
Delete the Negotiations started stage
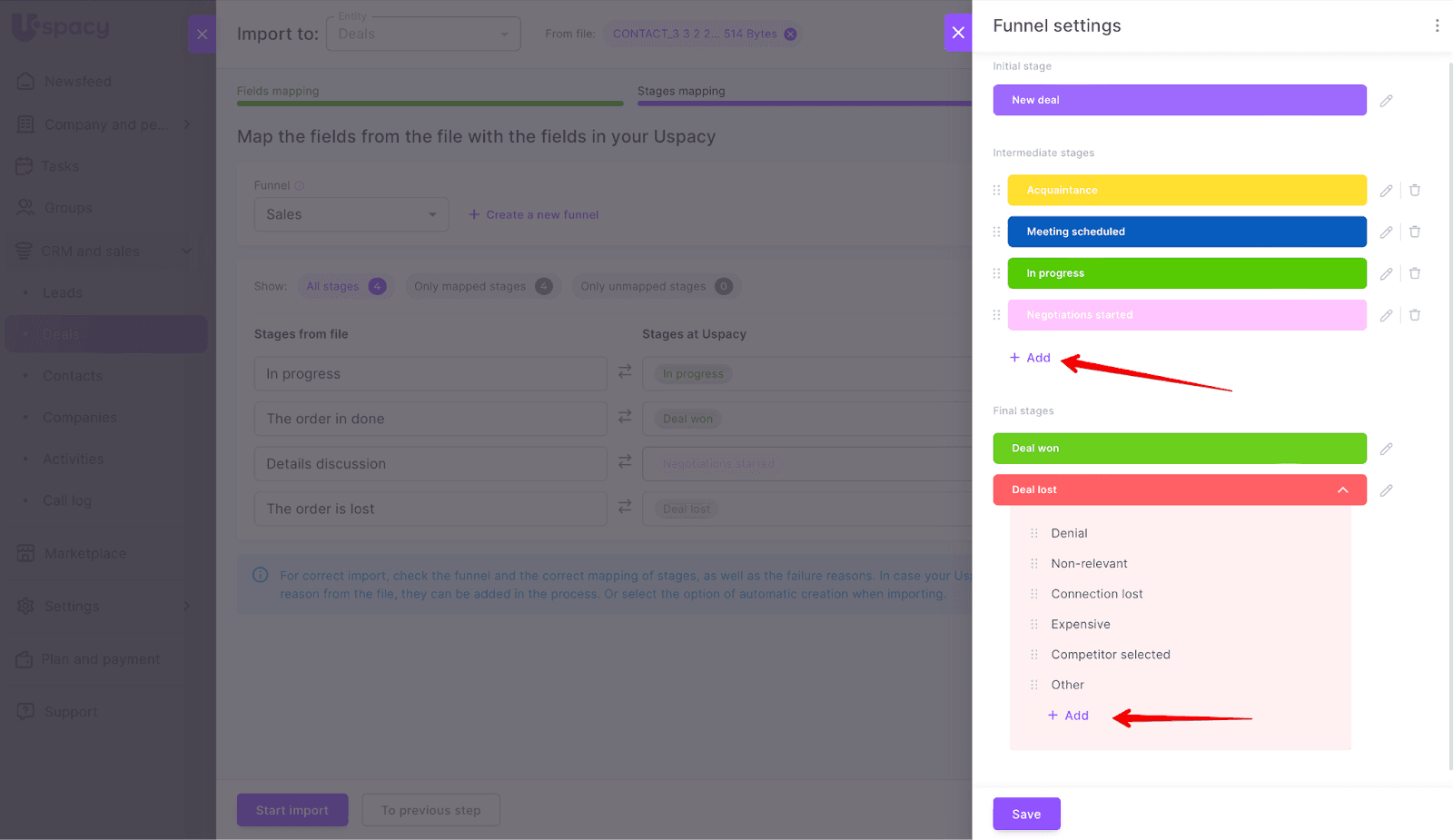pyautogui.click(x=1415, y=315)
